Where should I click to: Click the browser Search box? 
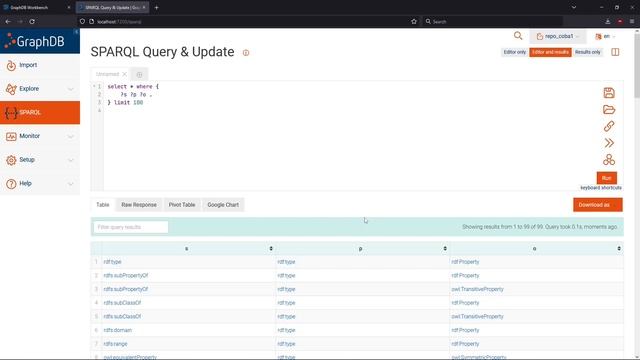point(493,21)
